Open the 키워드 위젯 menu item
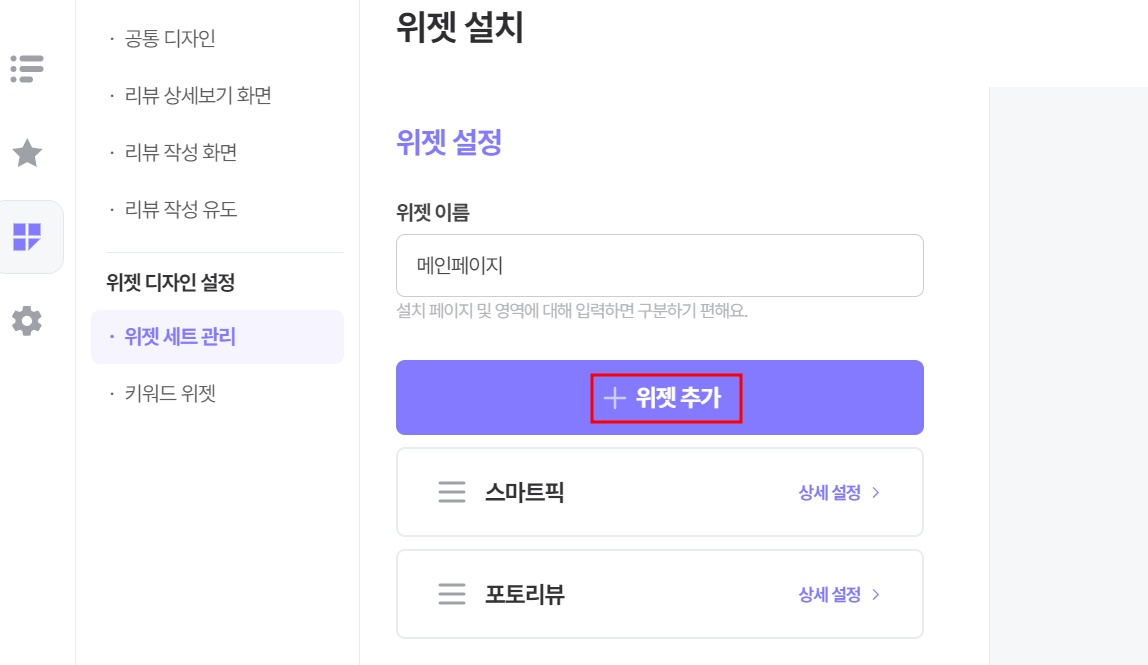Image resolution: width=1148 pixels, height=665 pixels. click(x=170, y=394)
